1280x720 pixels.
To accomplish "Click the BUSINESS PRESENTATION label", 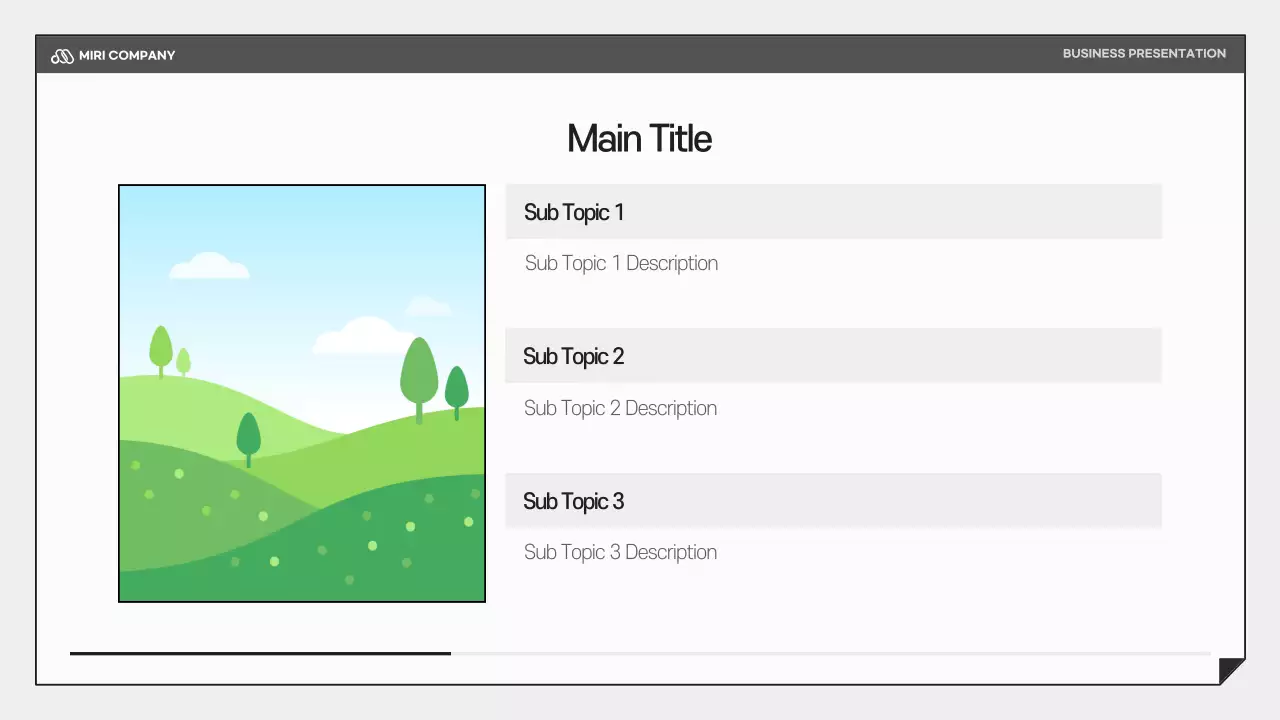I will 1144,53.
